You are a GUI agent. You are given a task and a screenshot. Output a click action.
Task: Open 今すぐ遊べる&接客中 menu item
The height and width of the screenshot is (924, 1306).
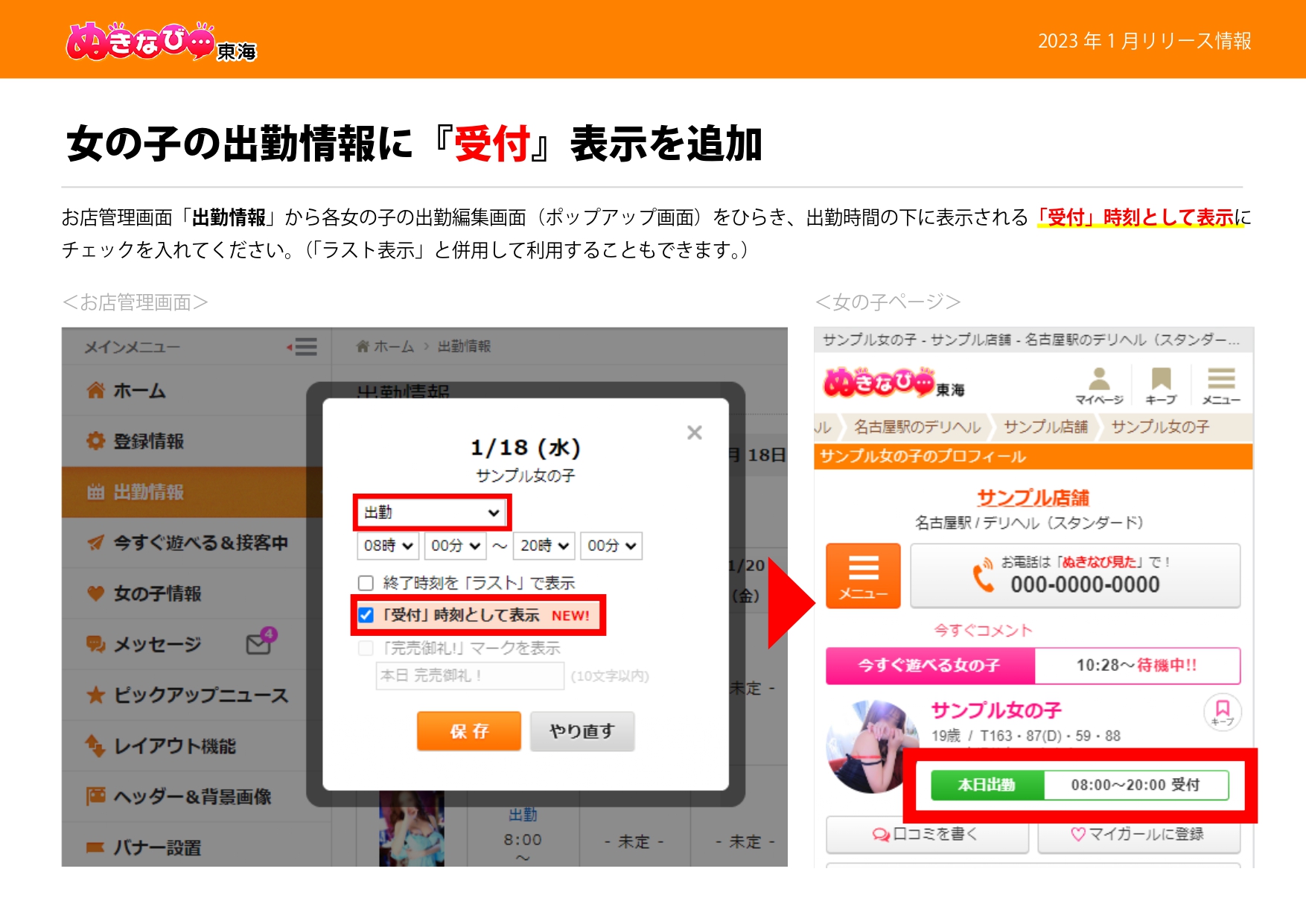(x=196, y=543)
